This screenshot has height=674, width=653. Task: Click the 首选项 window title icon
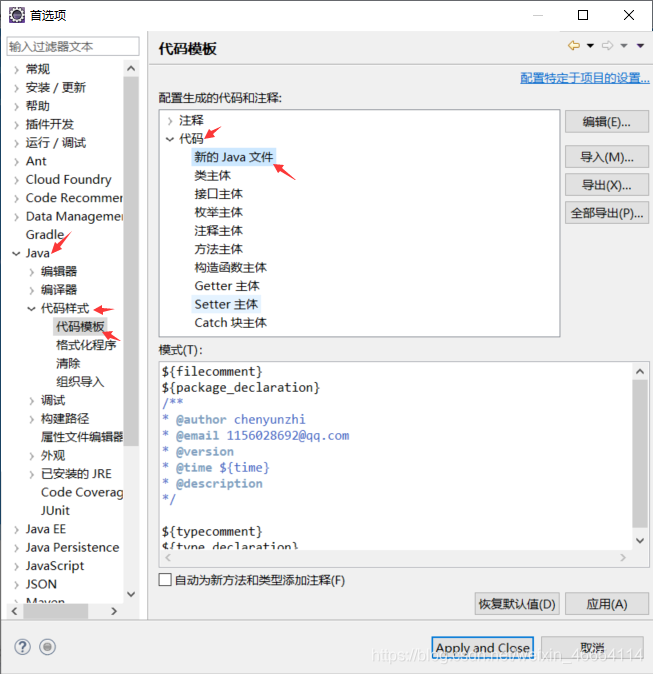17,15
